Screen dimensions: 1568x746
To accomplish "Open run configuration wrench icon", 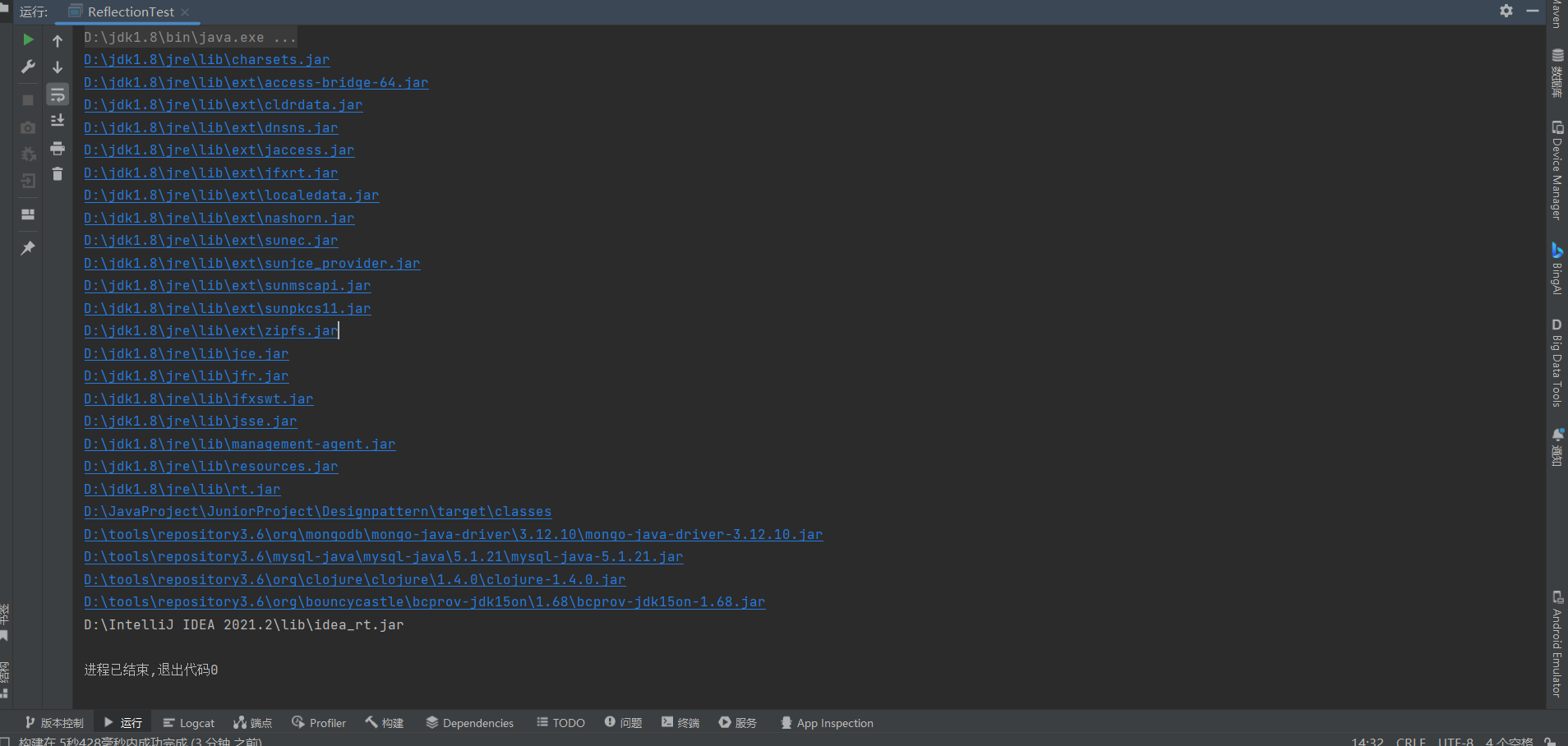I will tap(28, 67).
